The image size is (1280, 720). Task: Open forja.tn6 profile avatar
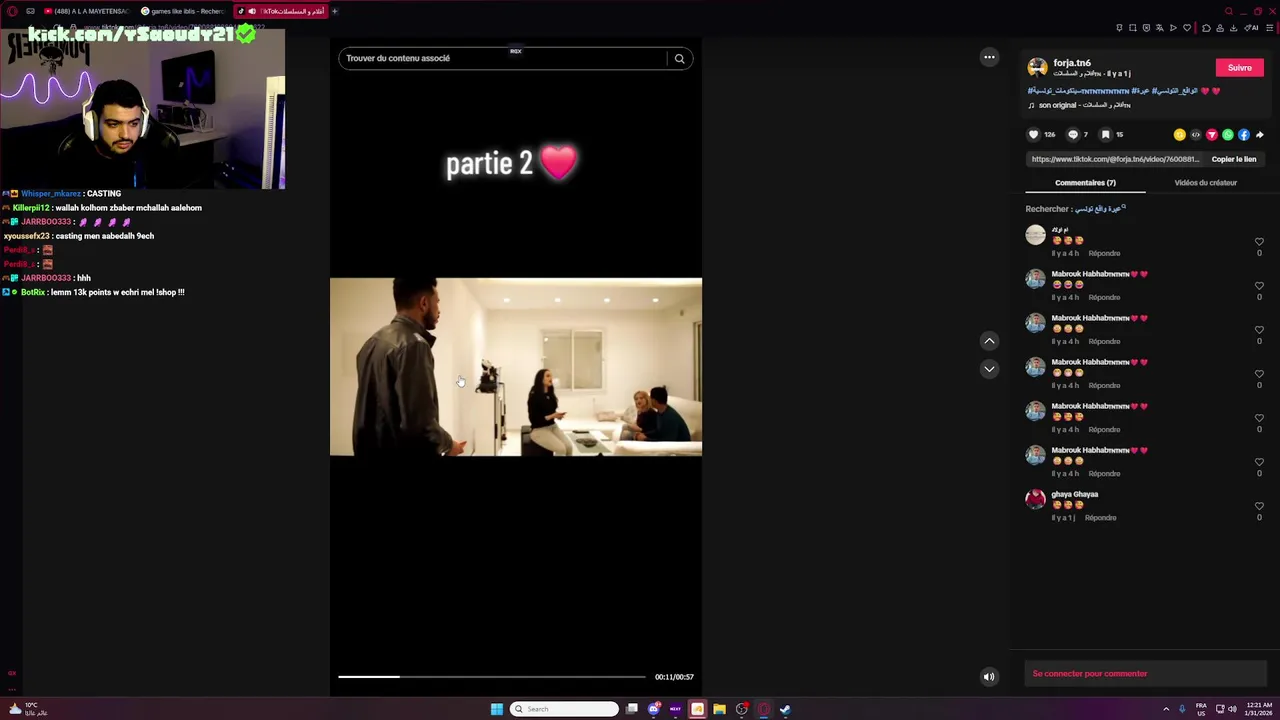pos(1037,68)
